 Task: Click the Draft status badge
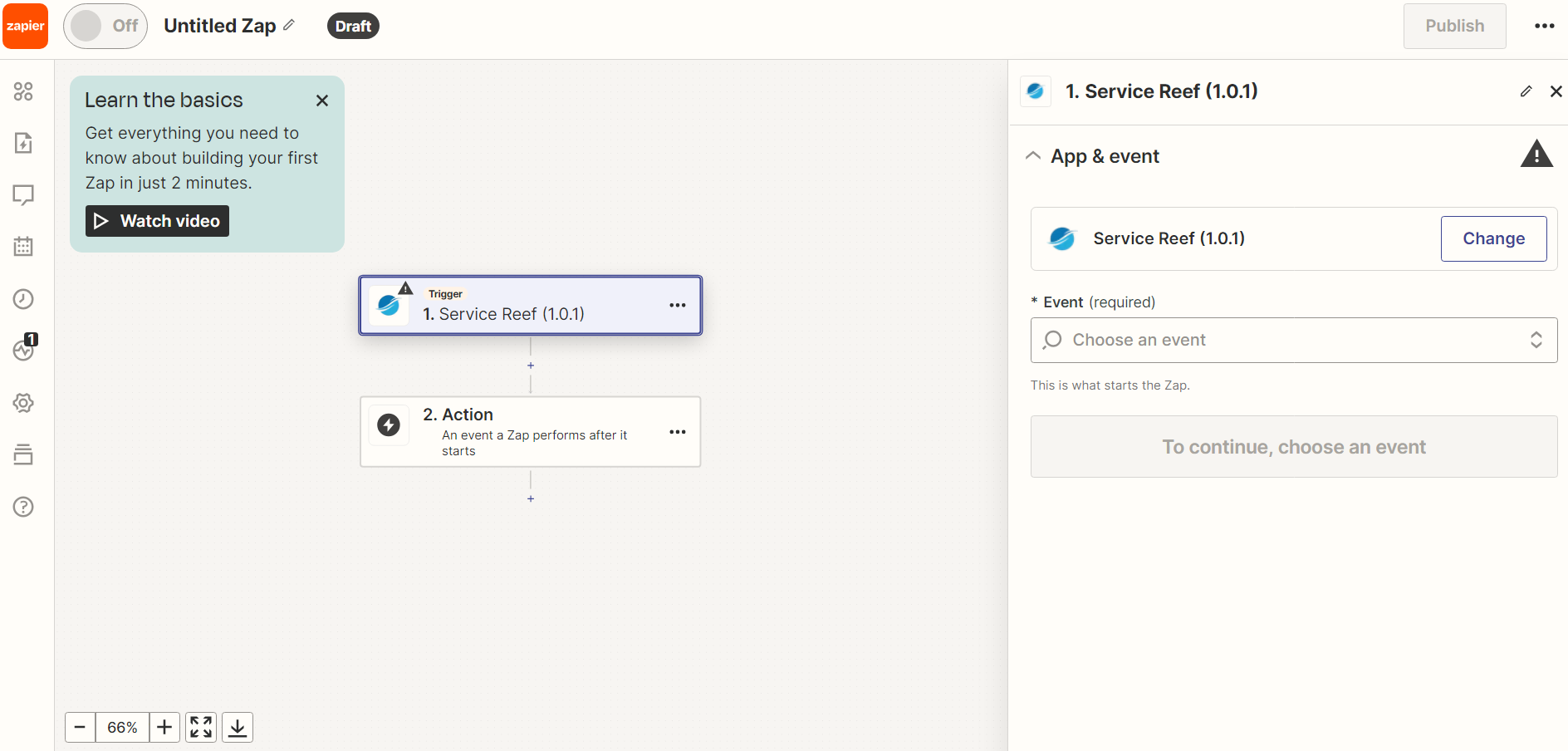click(x=353, y=26)
